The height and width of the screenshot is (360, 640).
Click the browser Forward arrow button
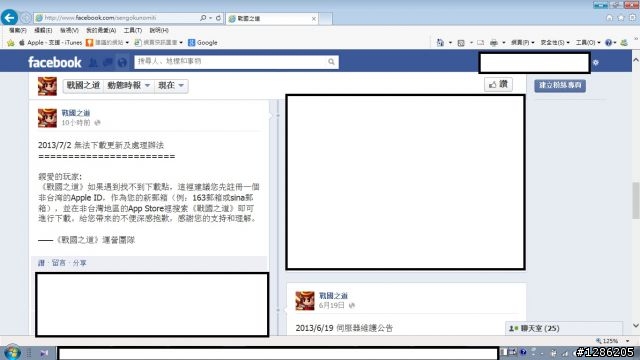tap(26, 18)
